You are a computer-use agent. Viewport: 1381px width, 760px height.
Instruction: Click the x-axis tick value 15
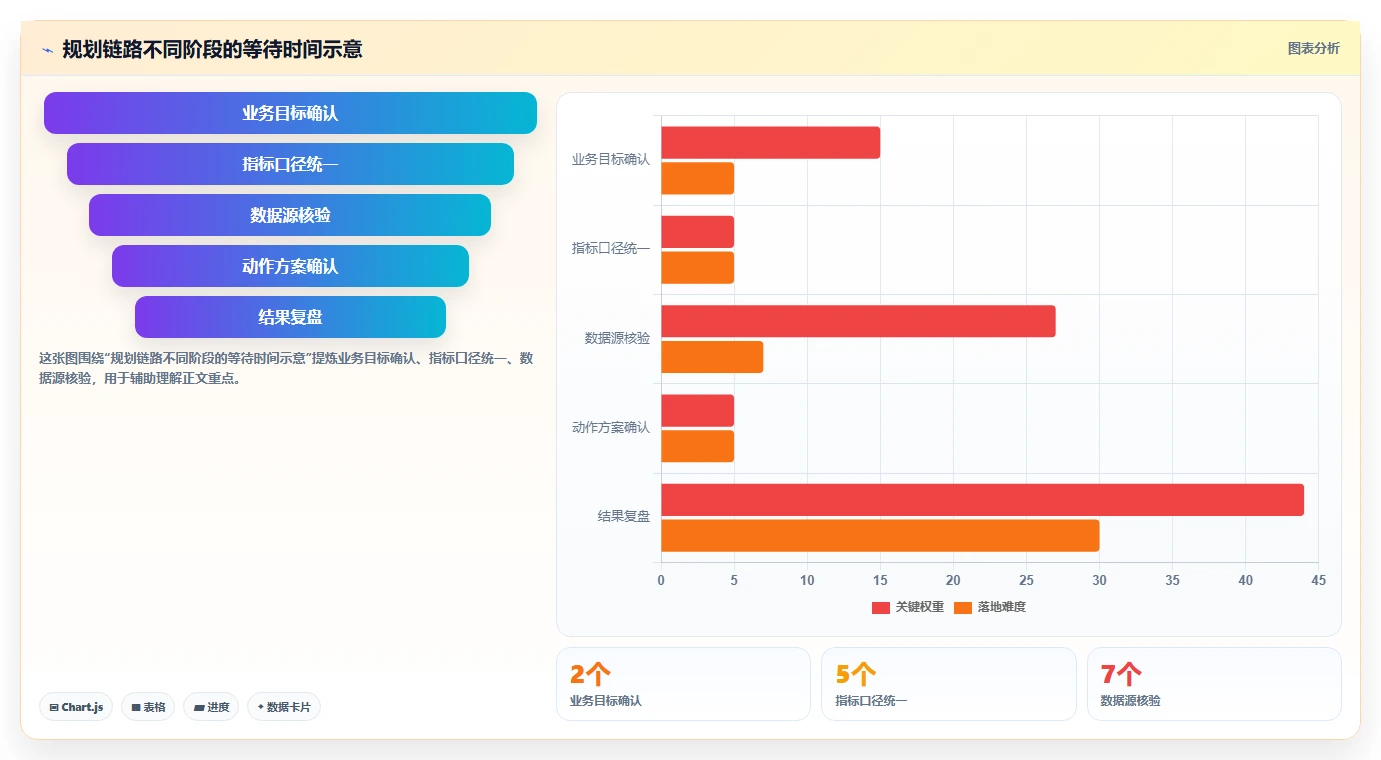point(880,580)
